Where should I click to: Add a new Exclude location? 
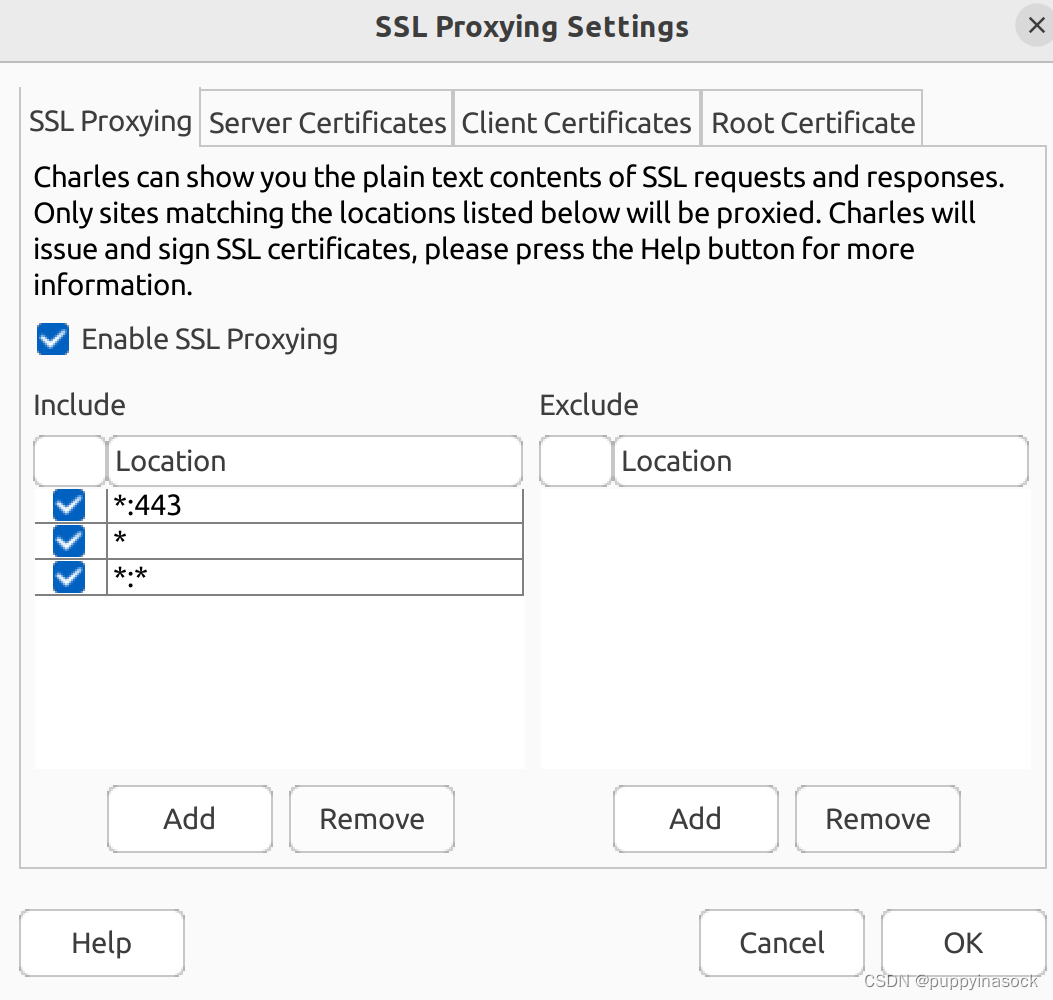pyautogui.click(x=696, y=819)
